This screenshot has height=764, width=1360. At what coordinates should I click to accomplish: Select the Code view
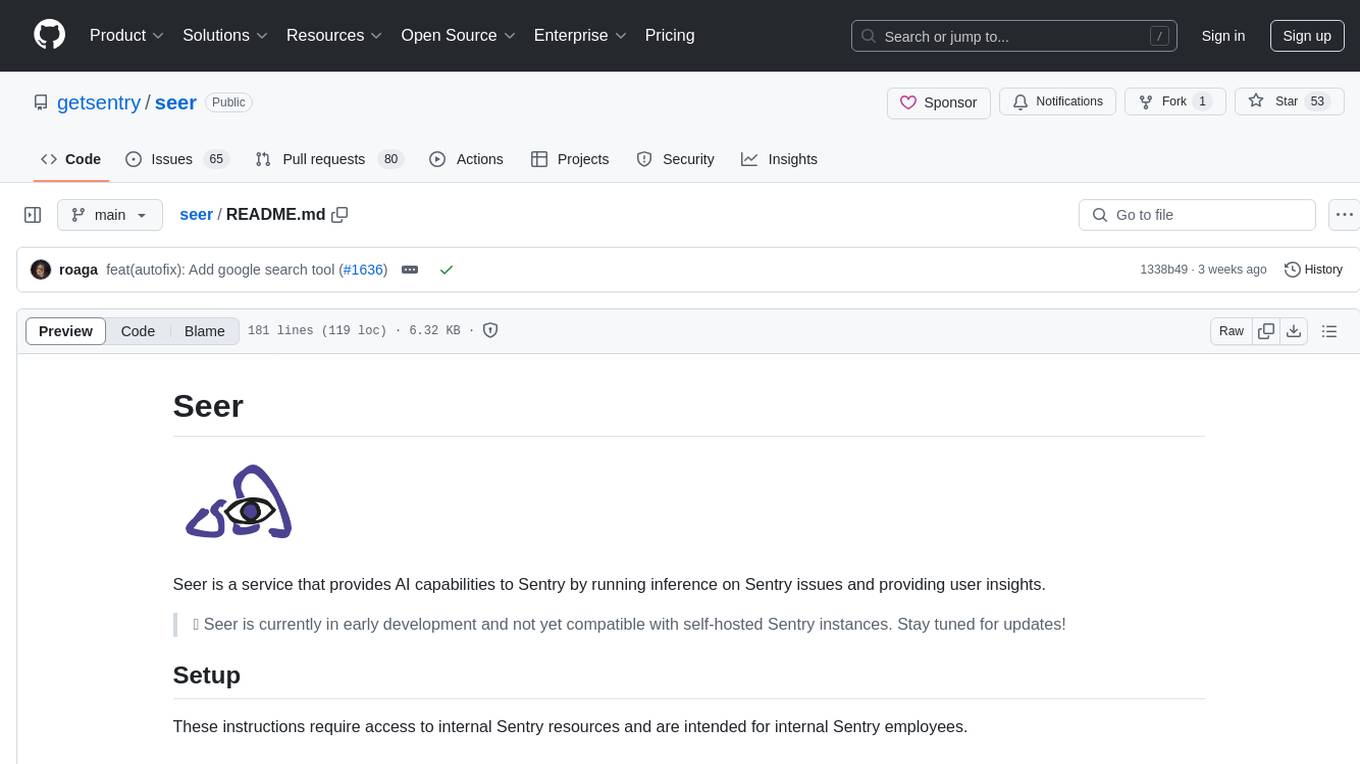coord(138,331)
